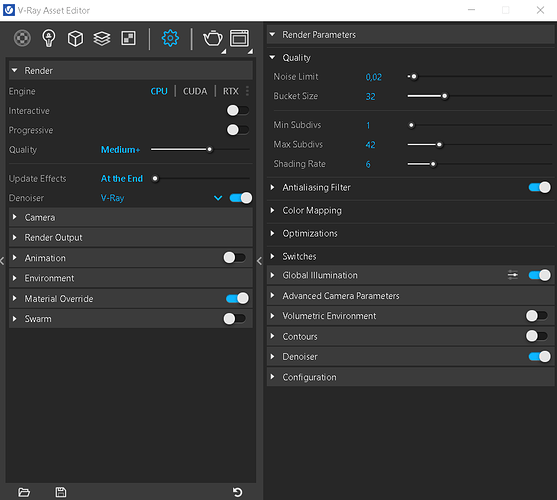Open the Textures checker icon
Image resolution: width=557 pixels, height=500 pixels.
(128, 38)
